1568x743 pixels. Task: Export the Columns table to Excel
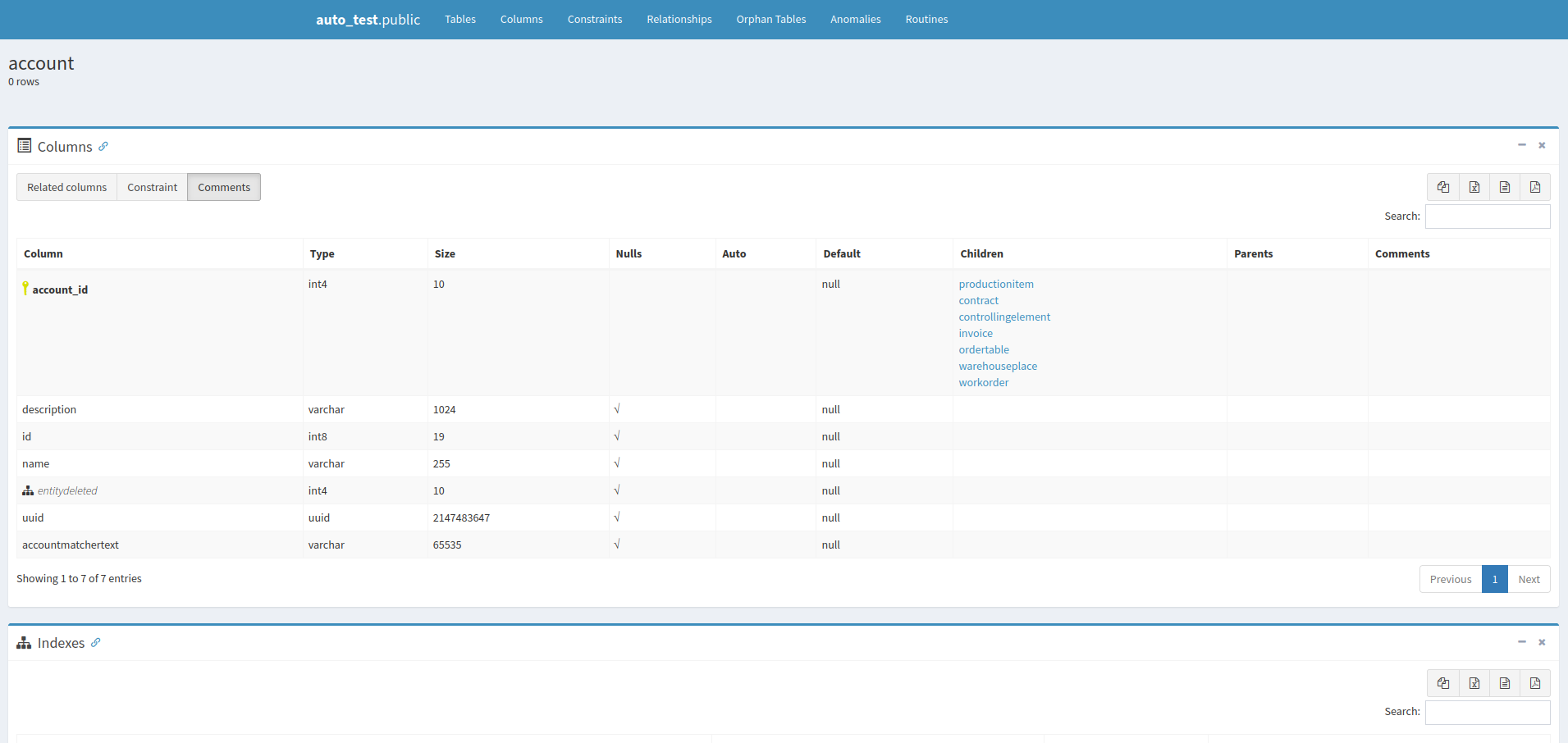point(1474,187)
